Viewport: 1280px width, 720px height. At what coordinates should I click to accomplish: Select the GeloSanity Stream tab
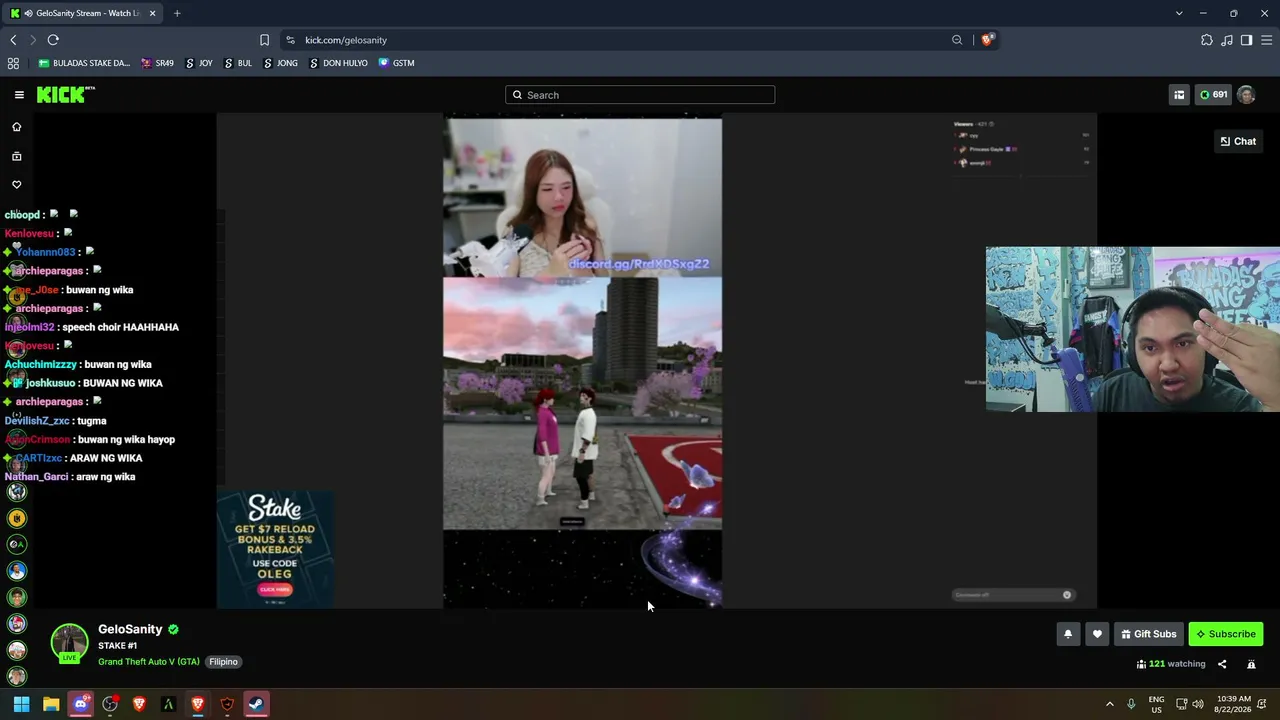[84, 13]
